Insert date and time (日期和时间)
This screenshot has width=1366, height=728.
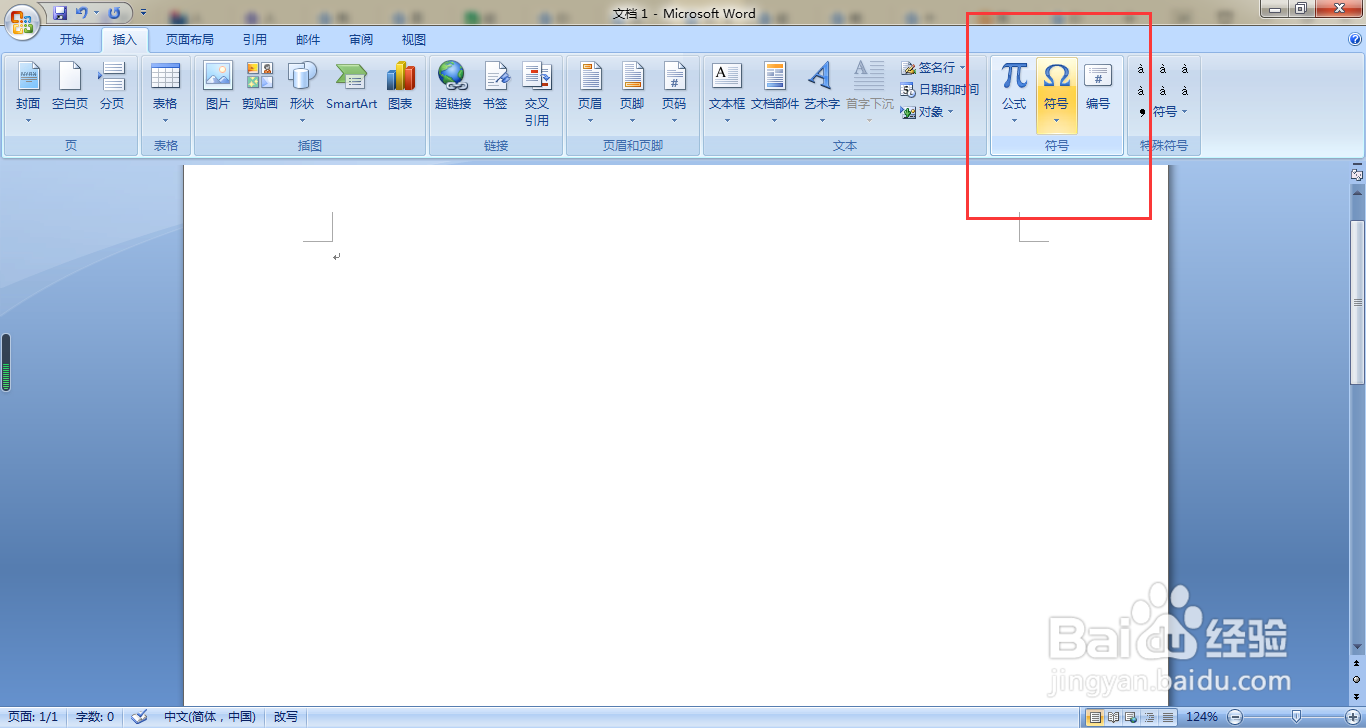pyautogui.click(x=940, y=90)
